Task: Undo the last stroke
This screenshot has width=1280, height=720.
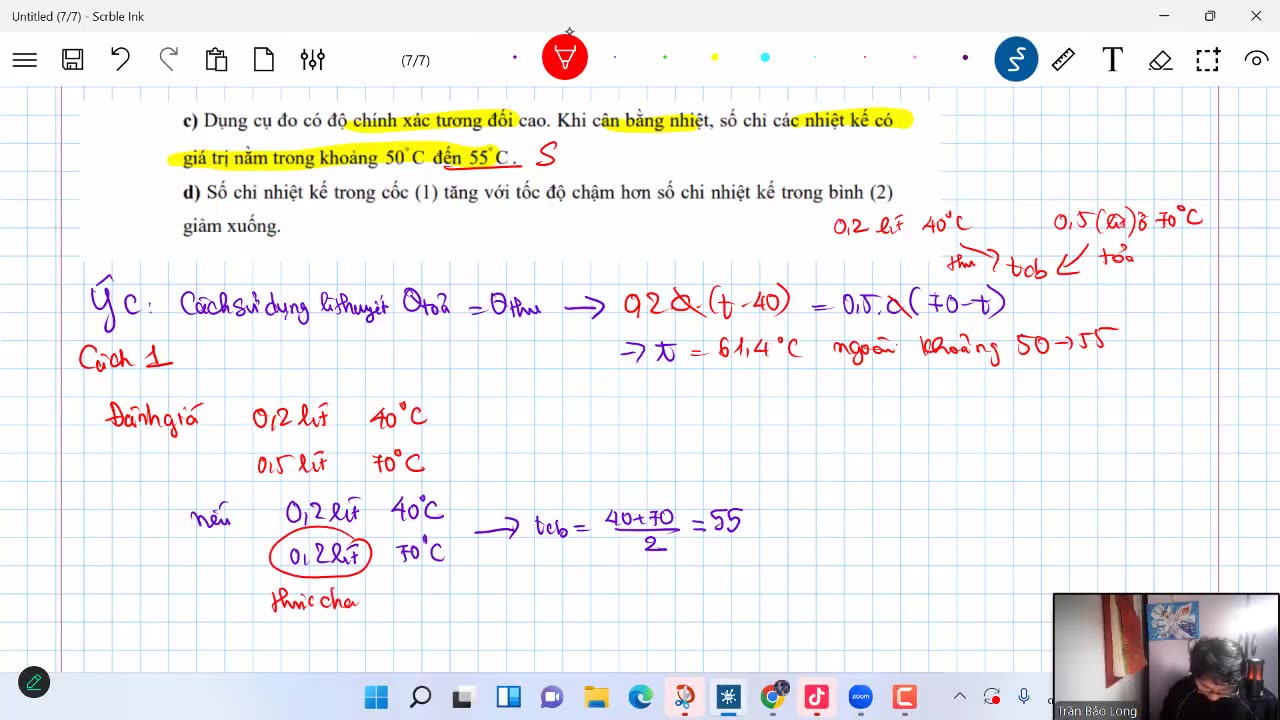Action: click(x=120, y=59)
